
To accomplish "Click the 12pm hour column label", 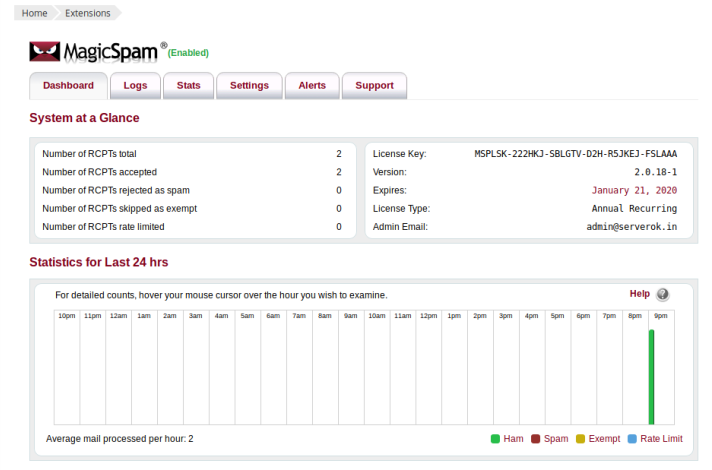I will click(x=429, y=316).
